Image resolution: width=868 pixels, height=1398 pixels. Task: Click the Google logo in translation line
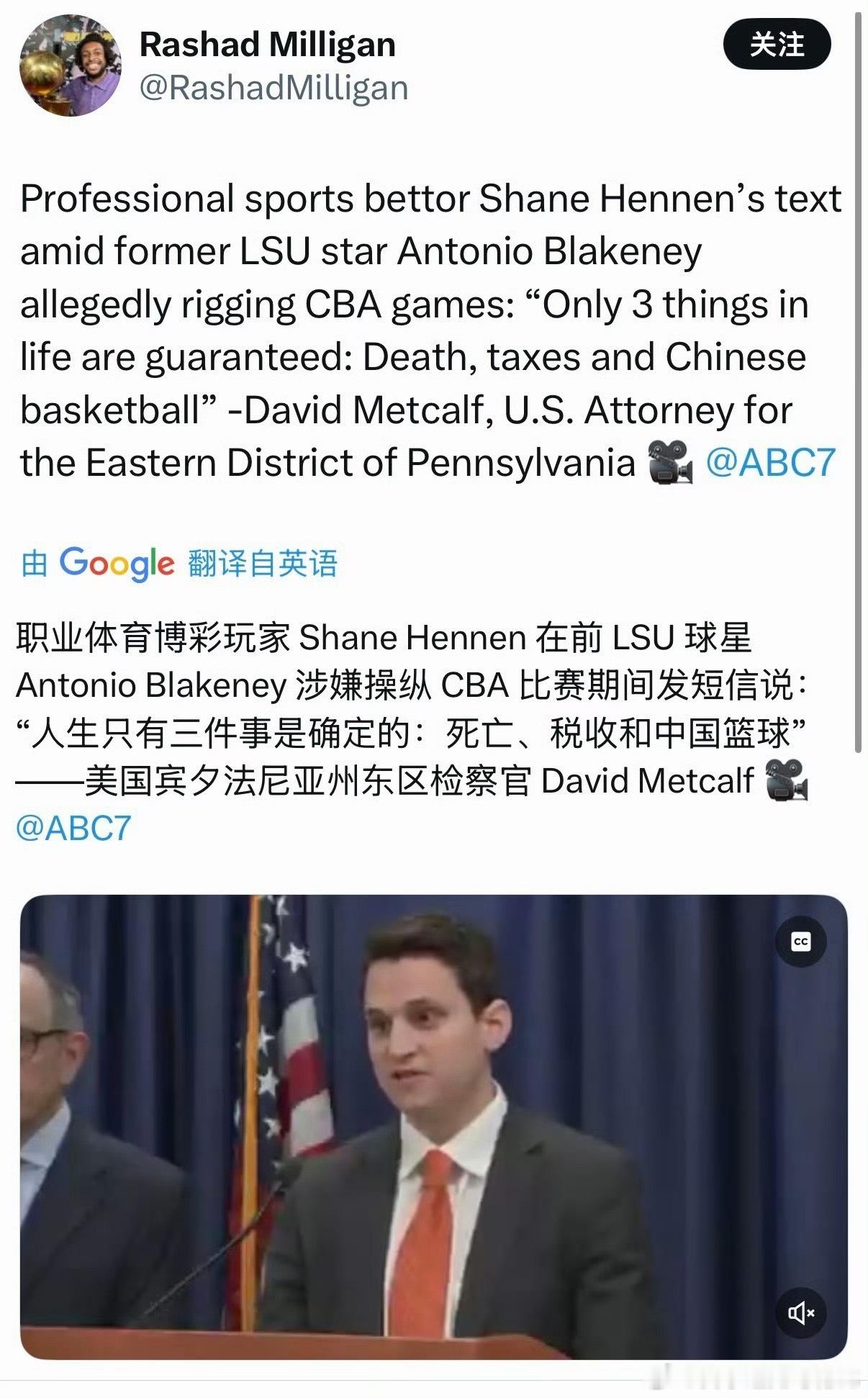click(x=117, y=564)
